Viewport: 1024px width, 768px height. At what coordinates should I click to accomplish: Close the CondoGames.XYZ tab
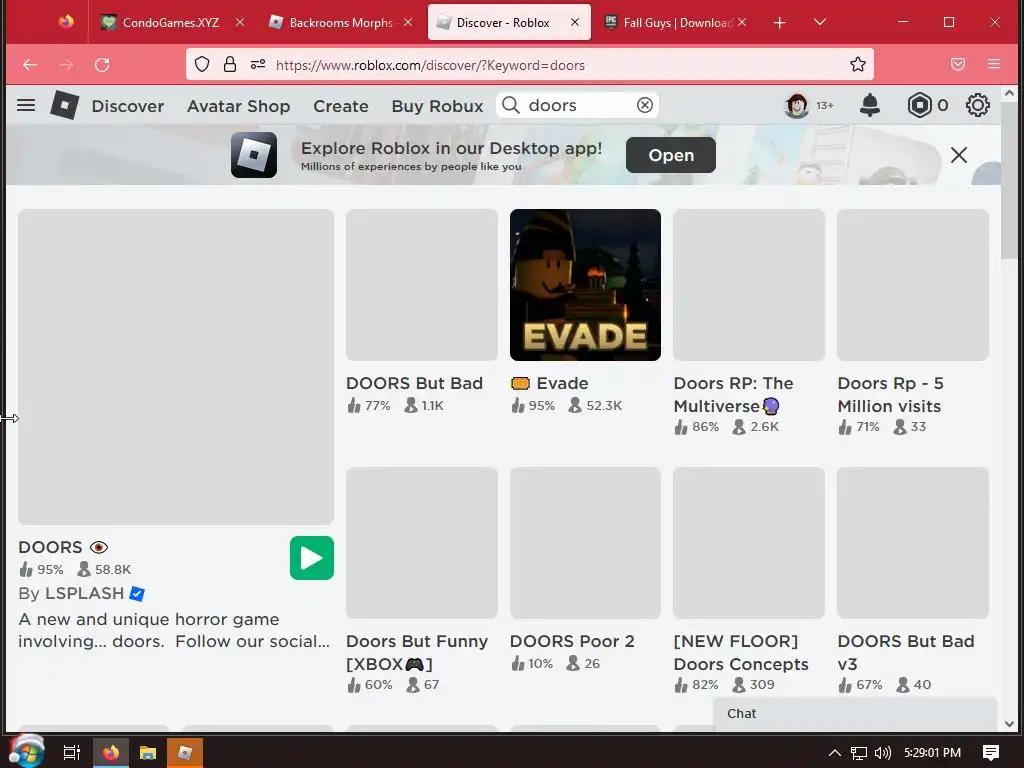tap(240, 22)
